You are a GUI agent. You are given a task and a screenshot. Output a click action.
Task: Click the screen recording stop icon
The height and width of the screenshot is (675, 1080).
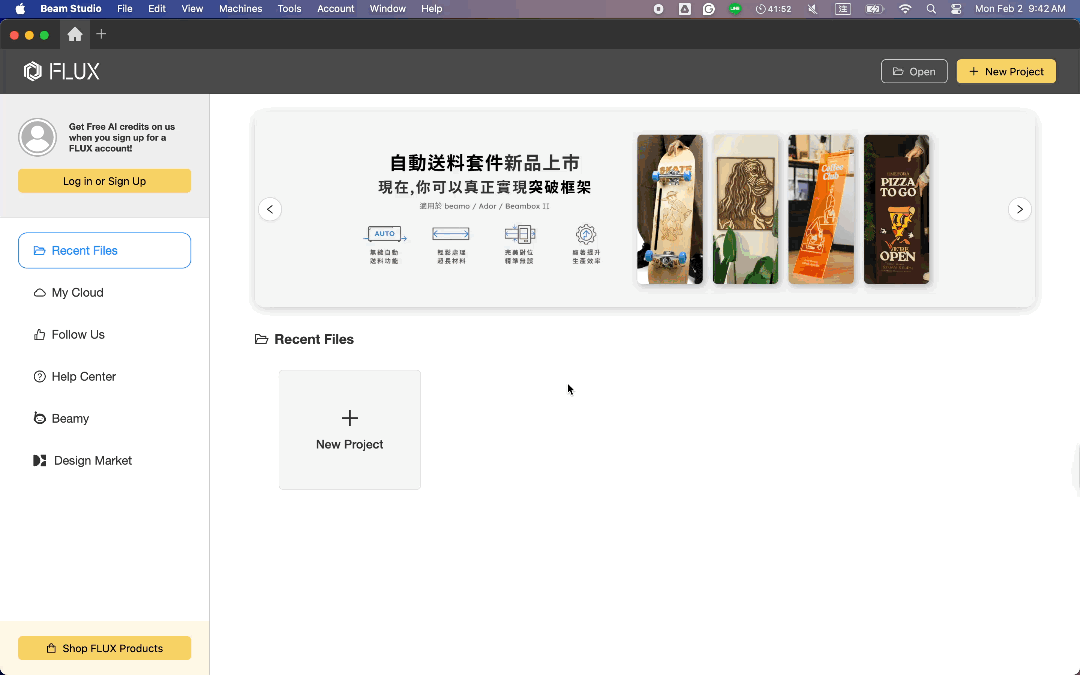[658, 9]
